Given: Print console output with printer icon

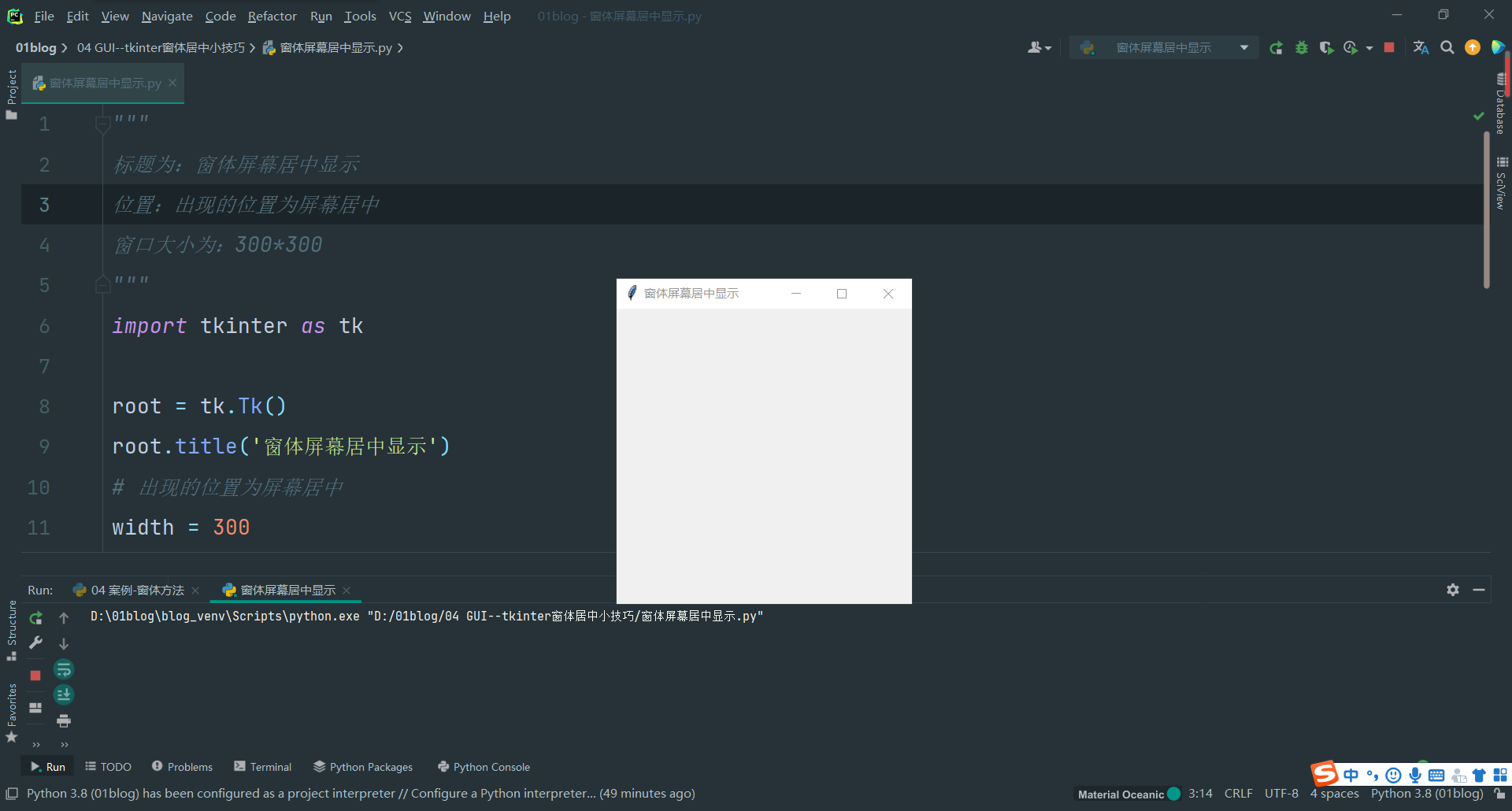Looking at the screenshot, I should click(x=64, y=720).
